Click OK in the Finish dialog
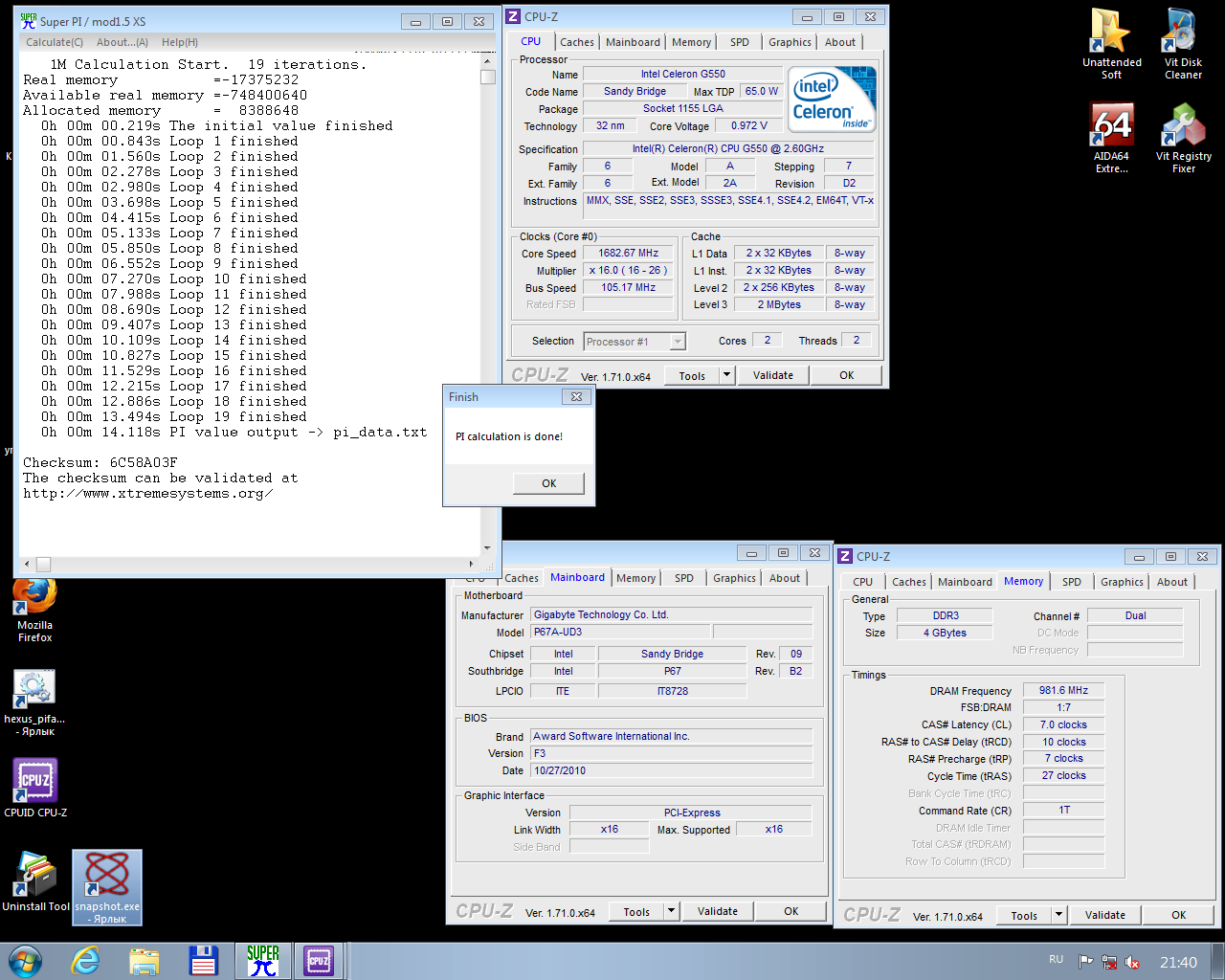Viewport: 1225px width, 980px height. click(549, 483)
